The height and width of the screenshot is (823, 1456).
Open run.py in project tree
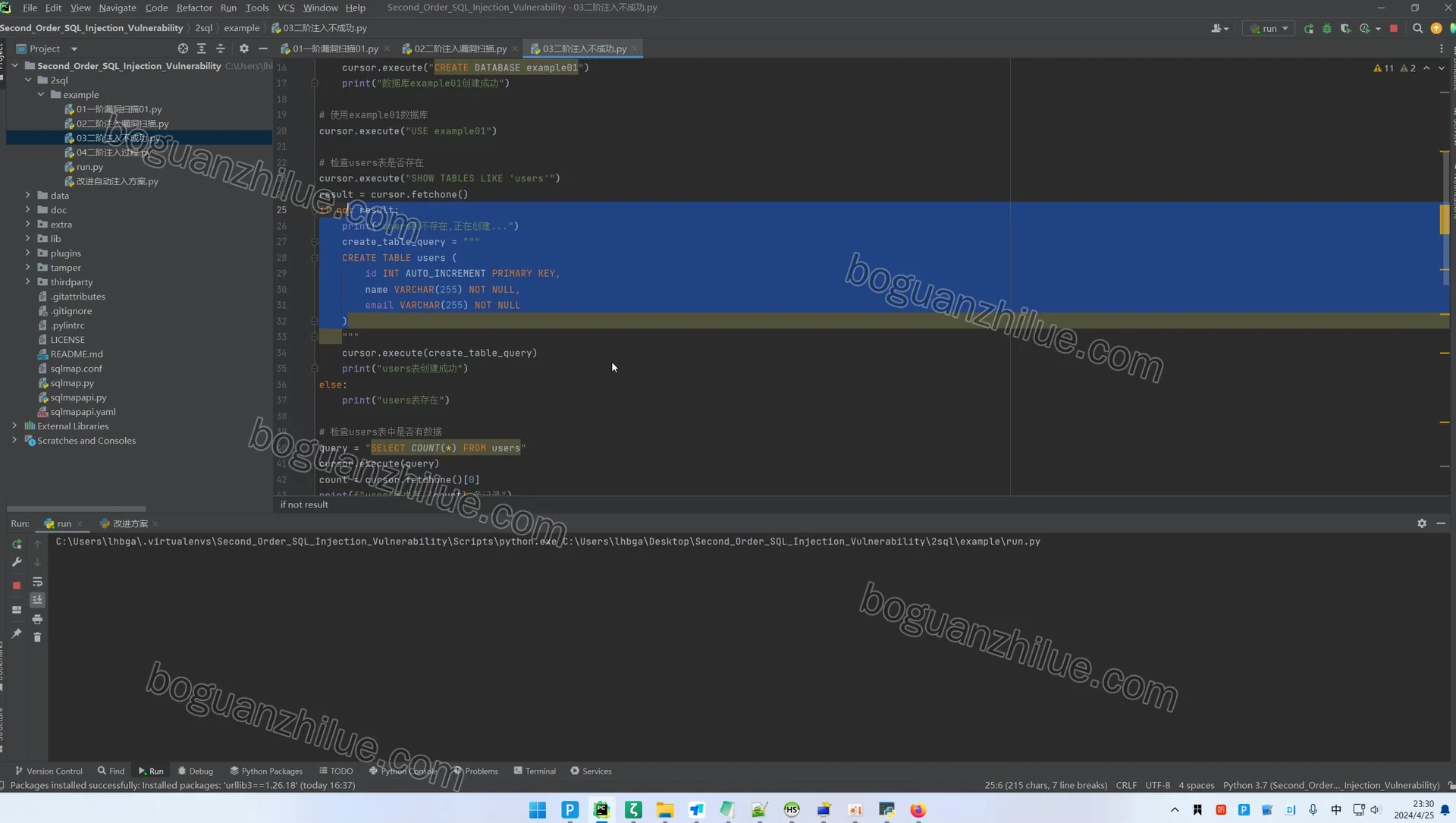point(89,167)
